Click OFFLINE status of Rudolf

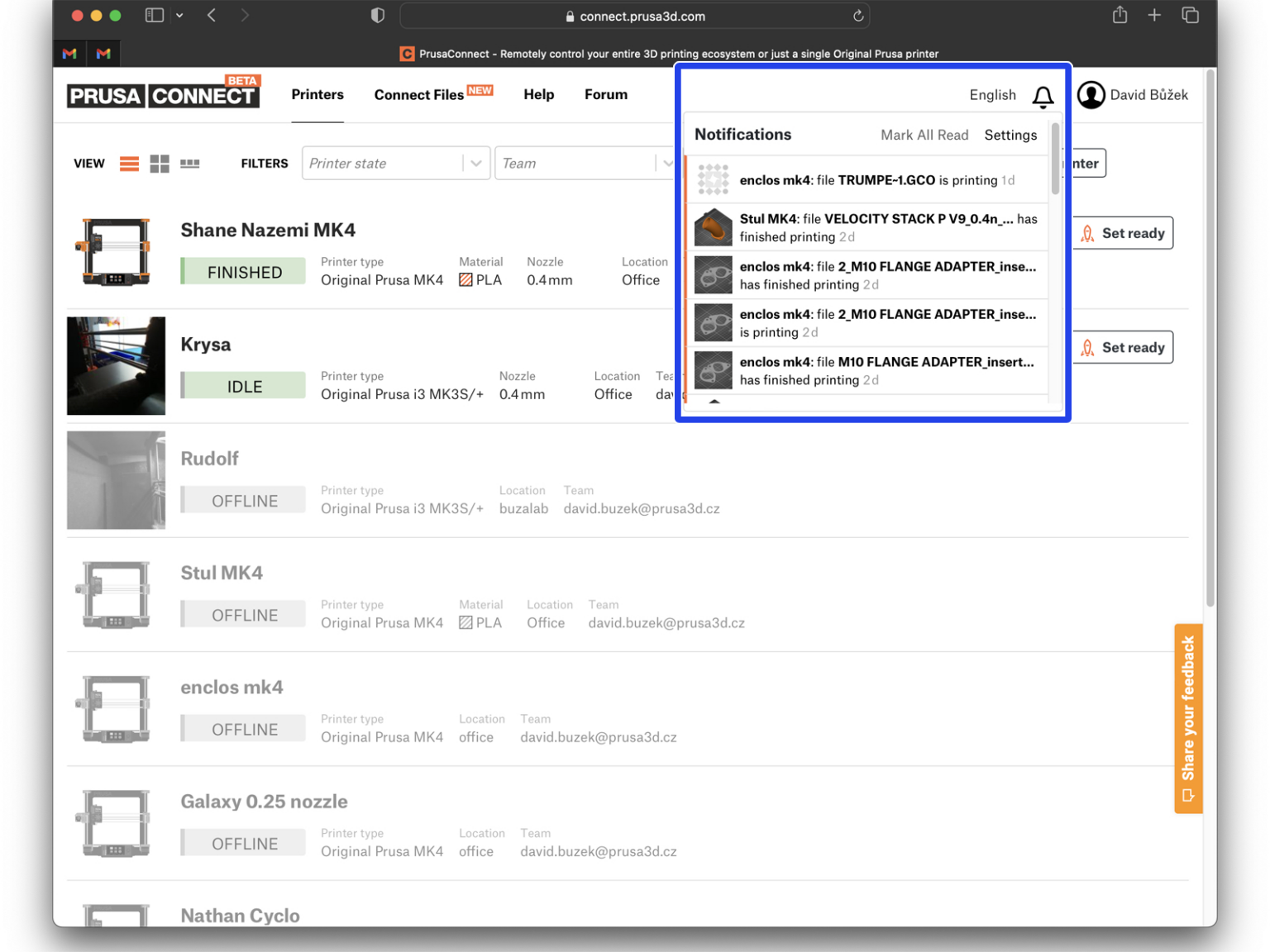point(243,501)
